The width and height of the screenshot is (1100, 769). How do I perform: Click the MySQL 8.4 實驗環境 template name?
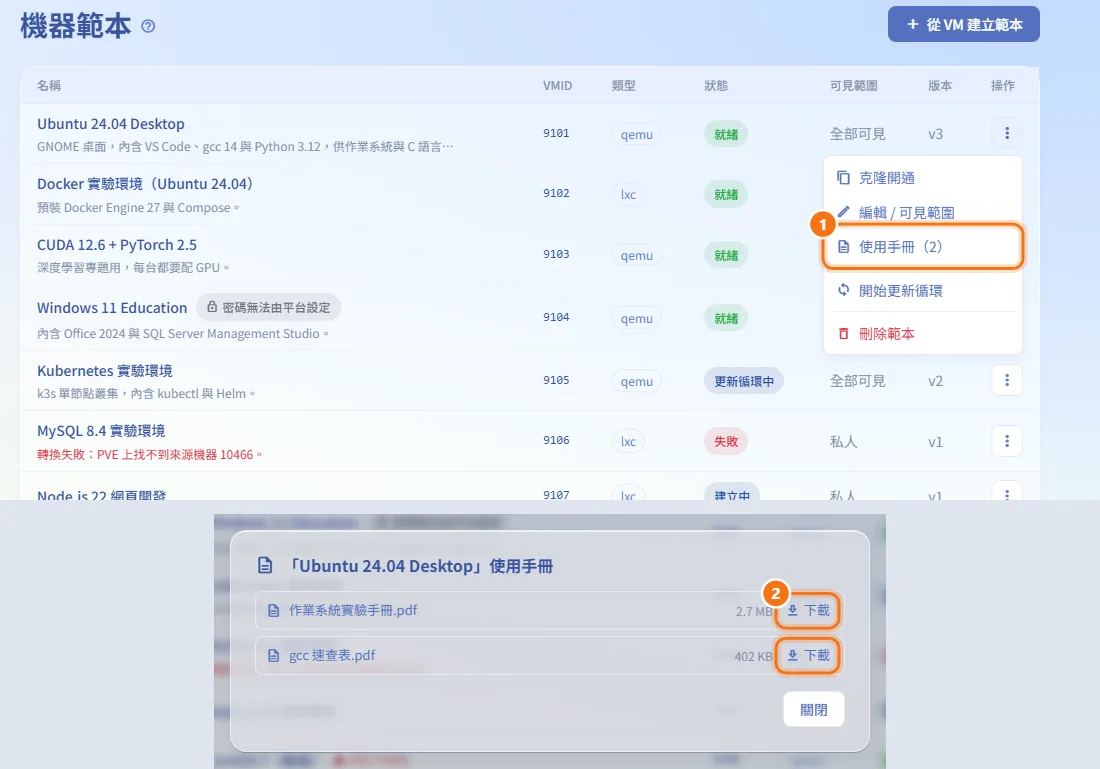point(101,431)
